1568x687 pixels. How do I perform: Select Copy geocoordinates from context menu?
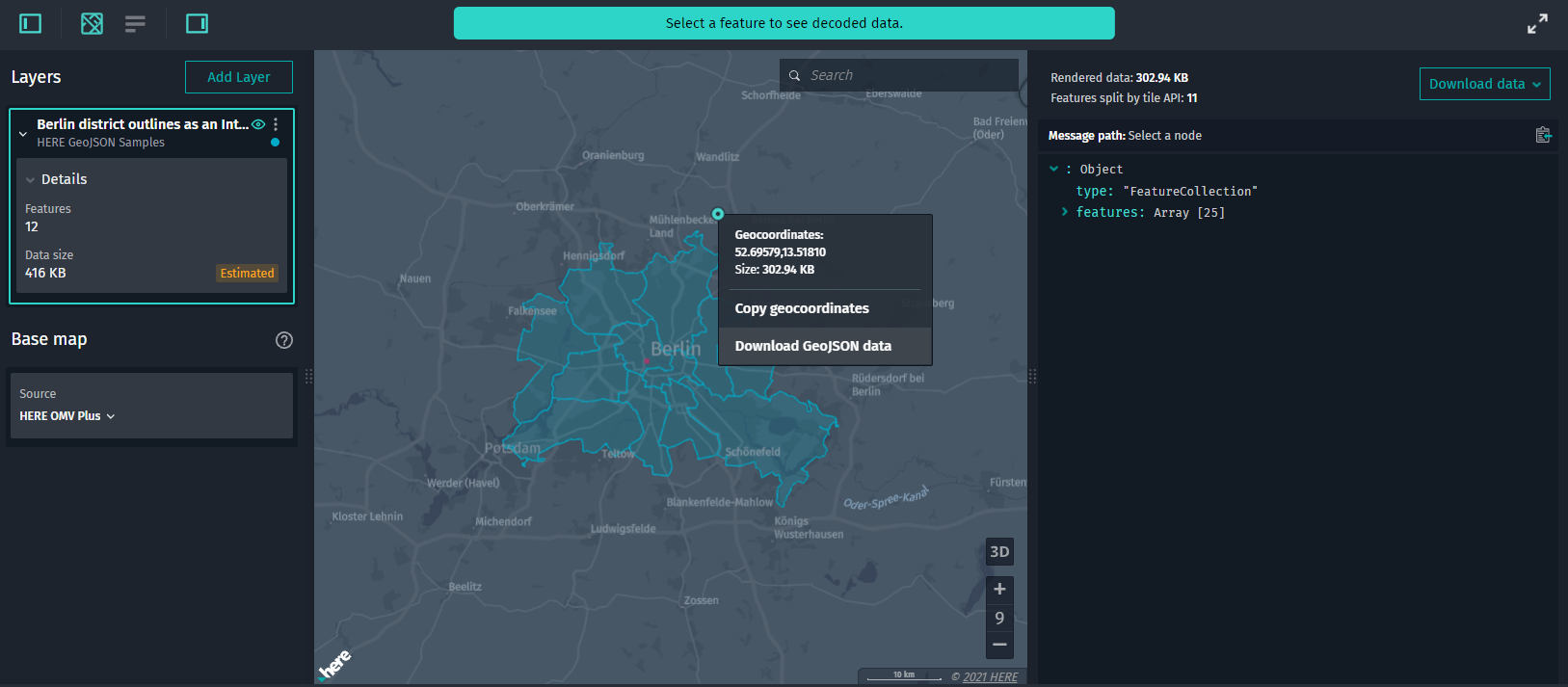[802, 308]
